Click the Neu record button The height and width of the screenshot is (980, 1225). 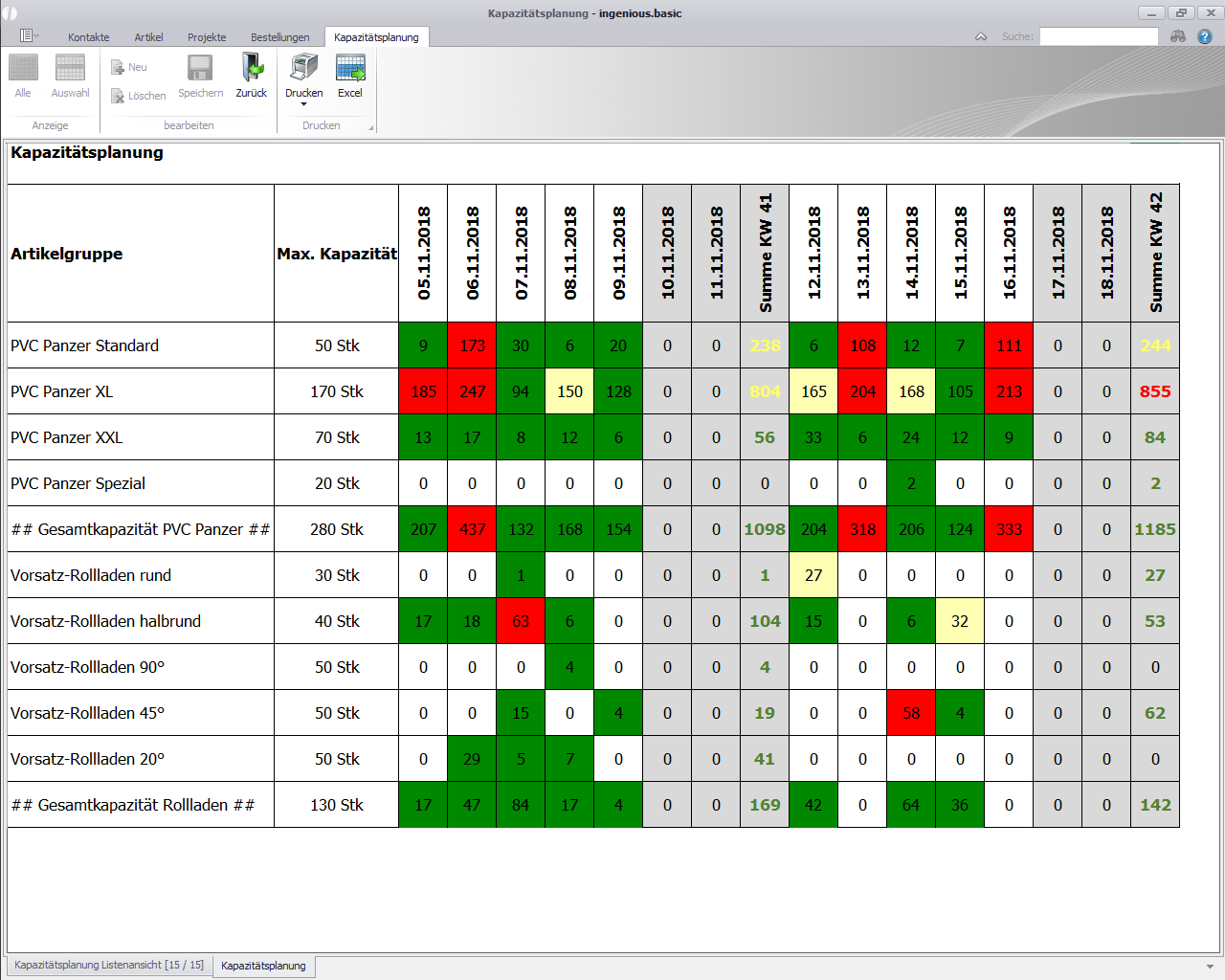coord(129,68)
